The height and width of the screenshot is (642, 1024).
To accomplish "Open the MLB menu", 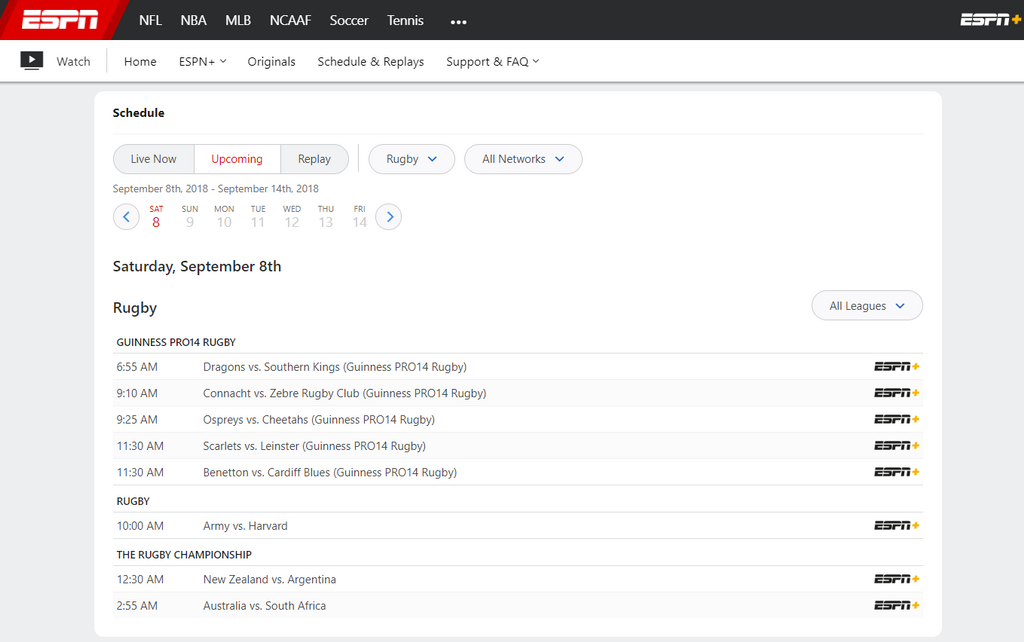I will (238, 20).
